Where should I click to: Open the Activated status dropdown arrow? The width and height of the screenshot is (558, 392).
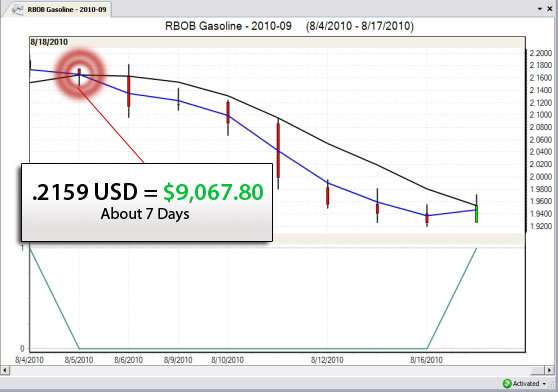544,383
